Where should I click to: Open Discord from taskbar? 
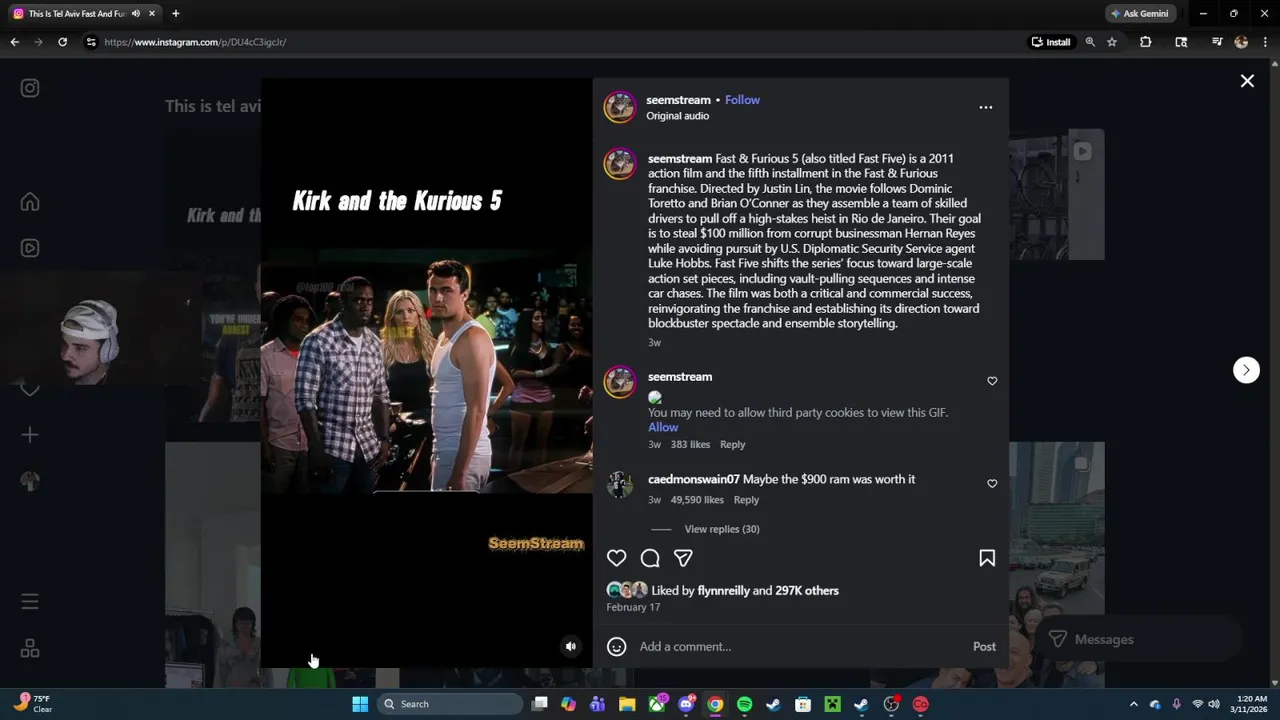686,704
